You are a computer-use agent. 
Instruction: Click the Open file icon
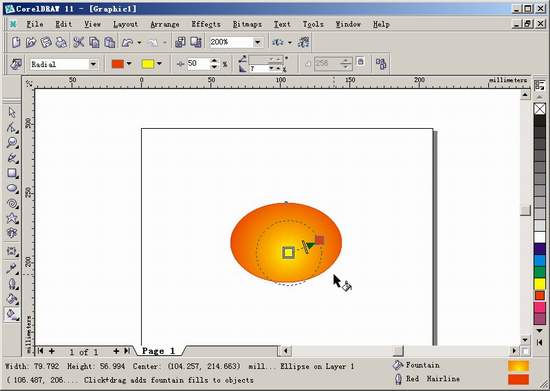[31, 42]
